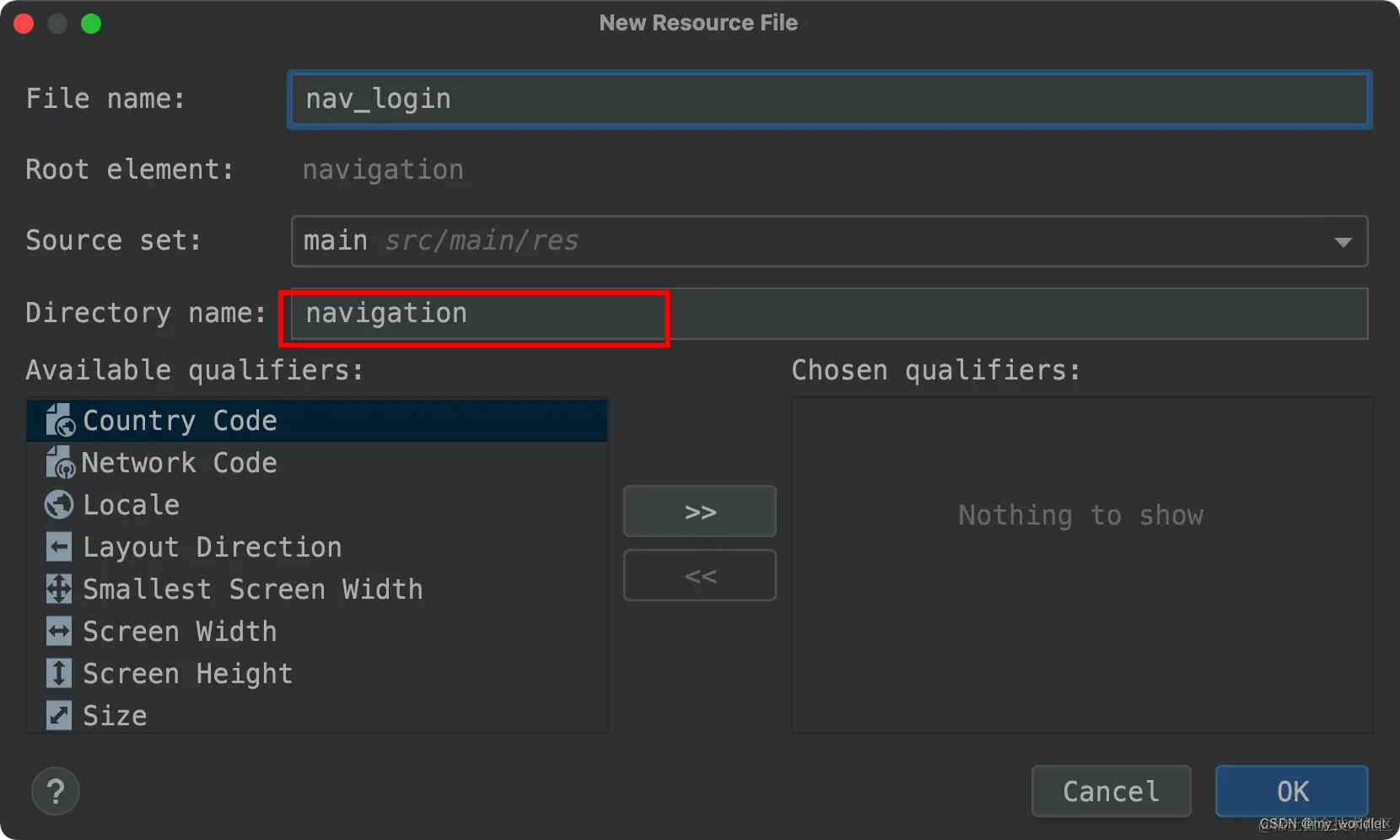
Task: Open help with the question mark button
Action: 56,791
